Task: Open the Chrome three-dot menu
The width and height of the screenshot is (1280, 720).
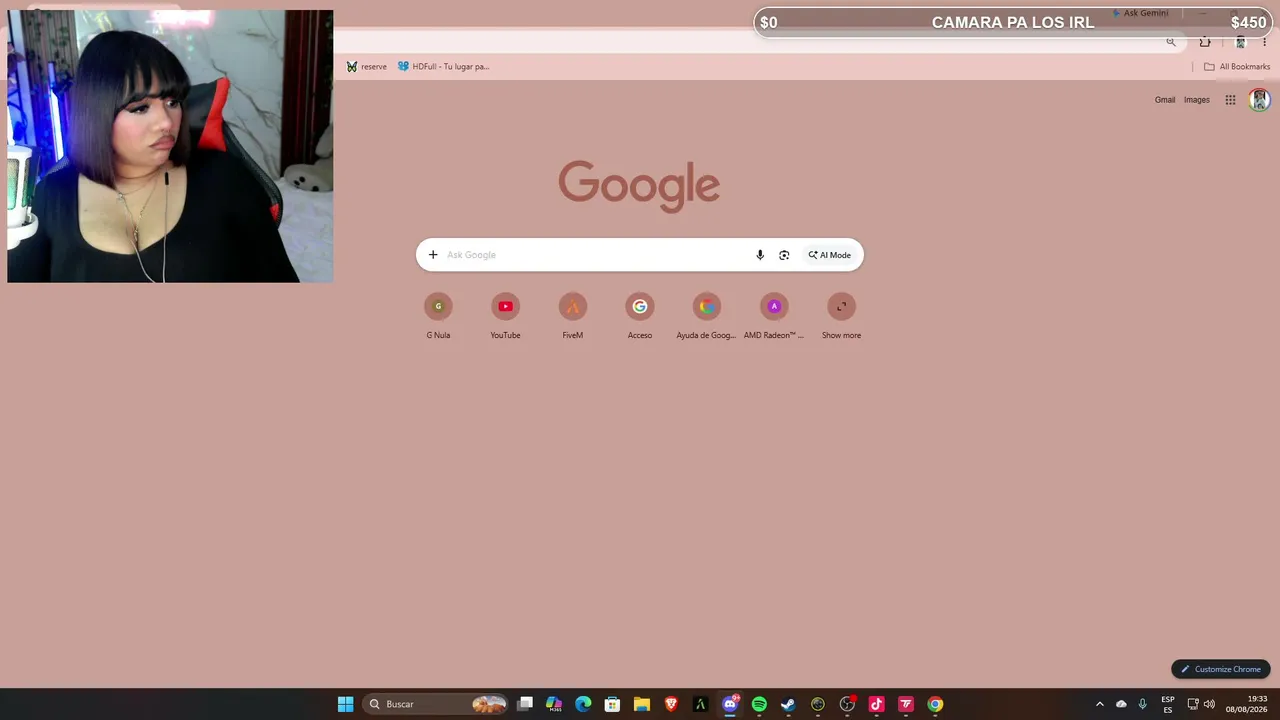Action: (1264, 42)
